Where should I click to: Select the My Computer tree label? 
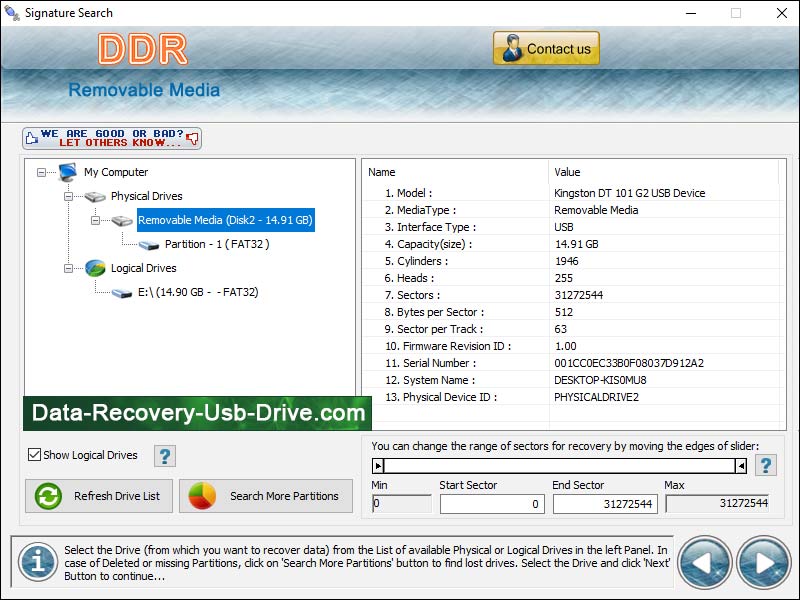click(x=116, y=172)
